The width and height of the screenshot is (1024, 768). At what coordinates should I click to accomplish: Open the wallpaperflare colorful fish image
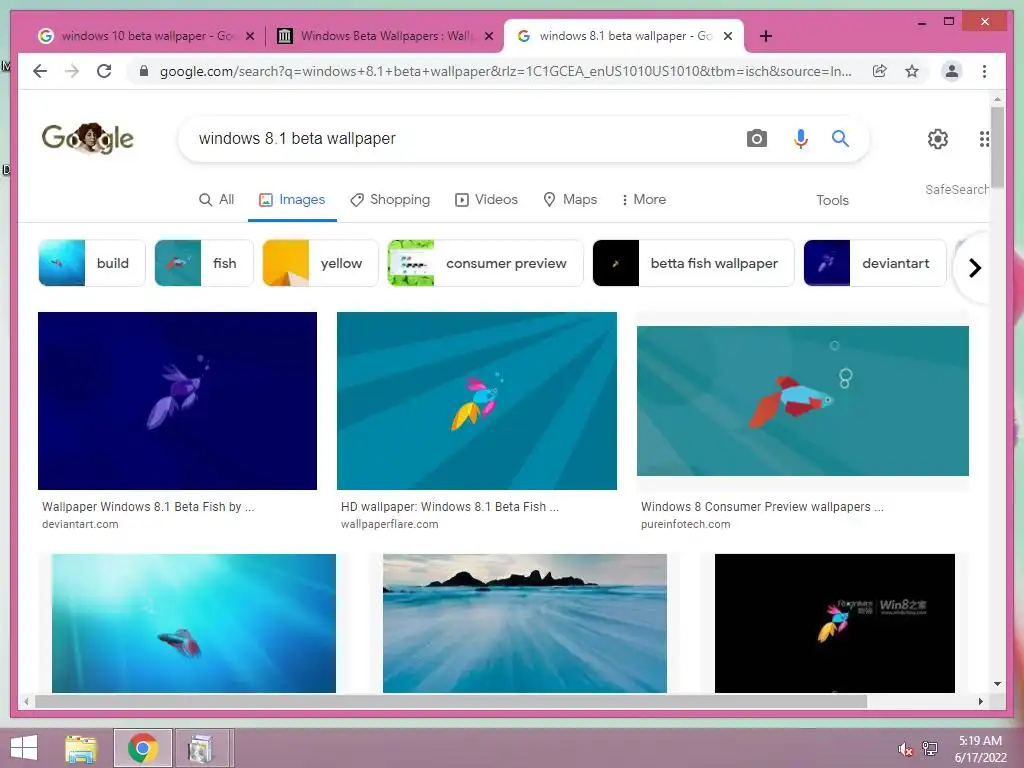pos(477,401)
